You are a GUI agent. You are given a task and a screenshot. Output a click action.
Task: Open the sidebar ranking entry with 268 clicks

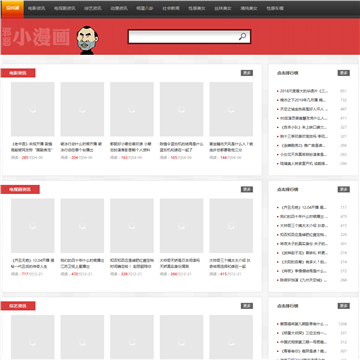pyautogui.click(x=304, y=280)
